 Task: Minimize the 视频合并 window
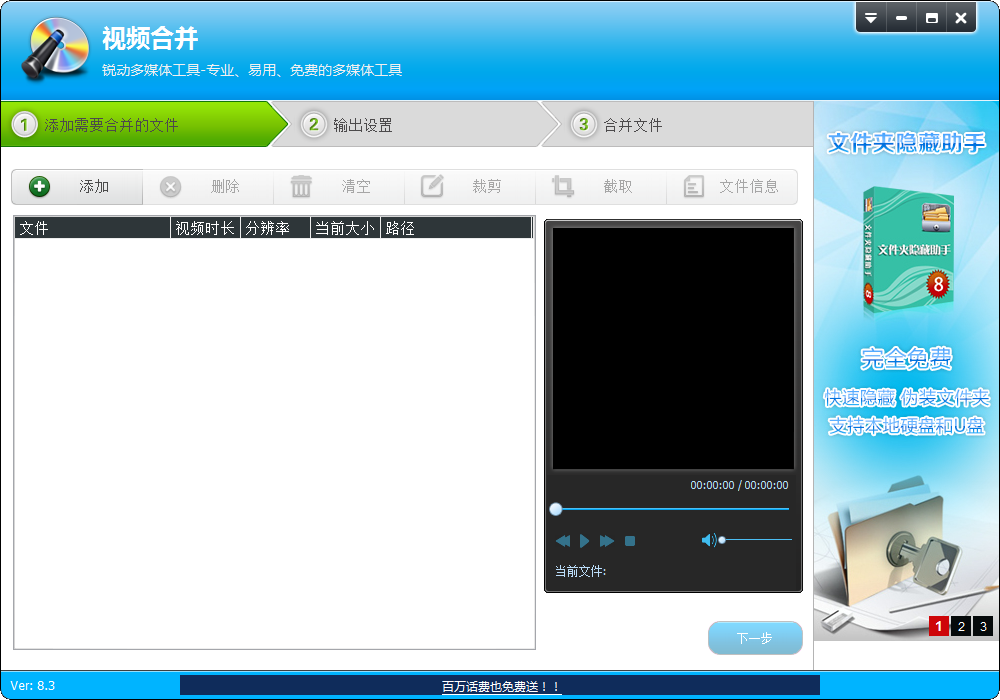pyautogui.click(x=901, y=18)
